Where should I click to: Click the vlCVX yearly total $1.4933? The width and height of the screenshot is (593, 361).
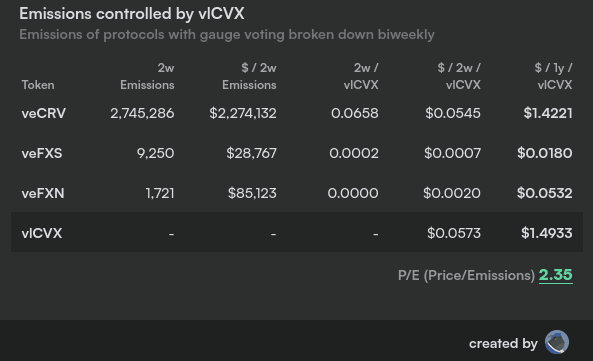[x=547, y=233]
